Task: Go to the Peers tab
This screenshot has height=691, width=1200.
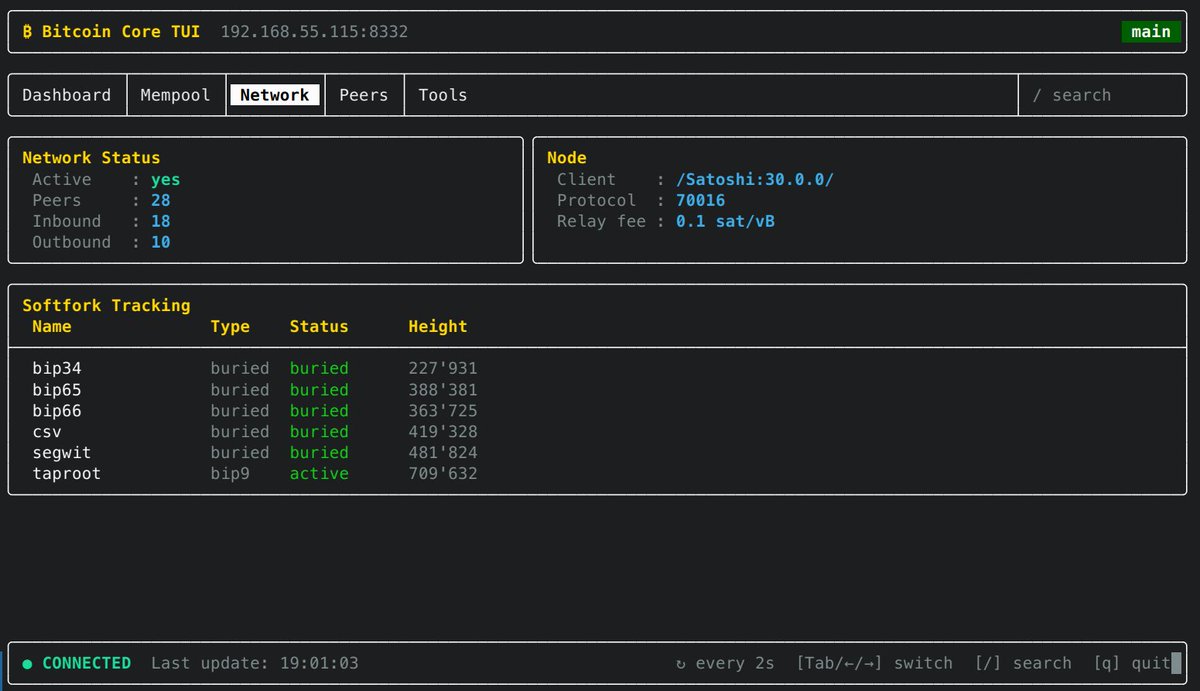Action: [364, 95]
